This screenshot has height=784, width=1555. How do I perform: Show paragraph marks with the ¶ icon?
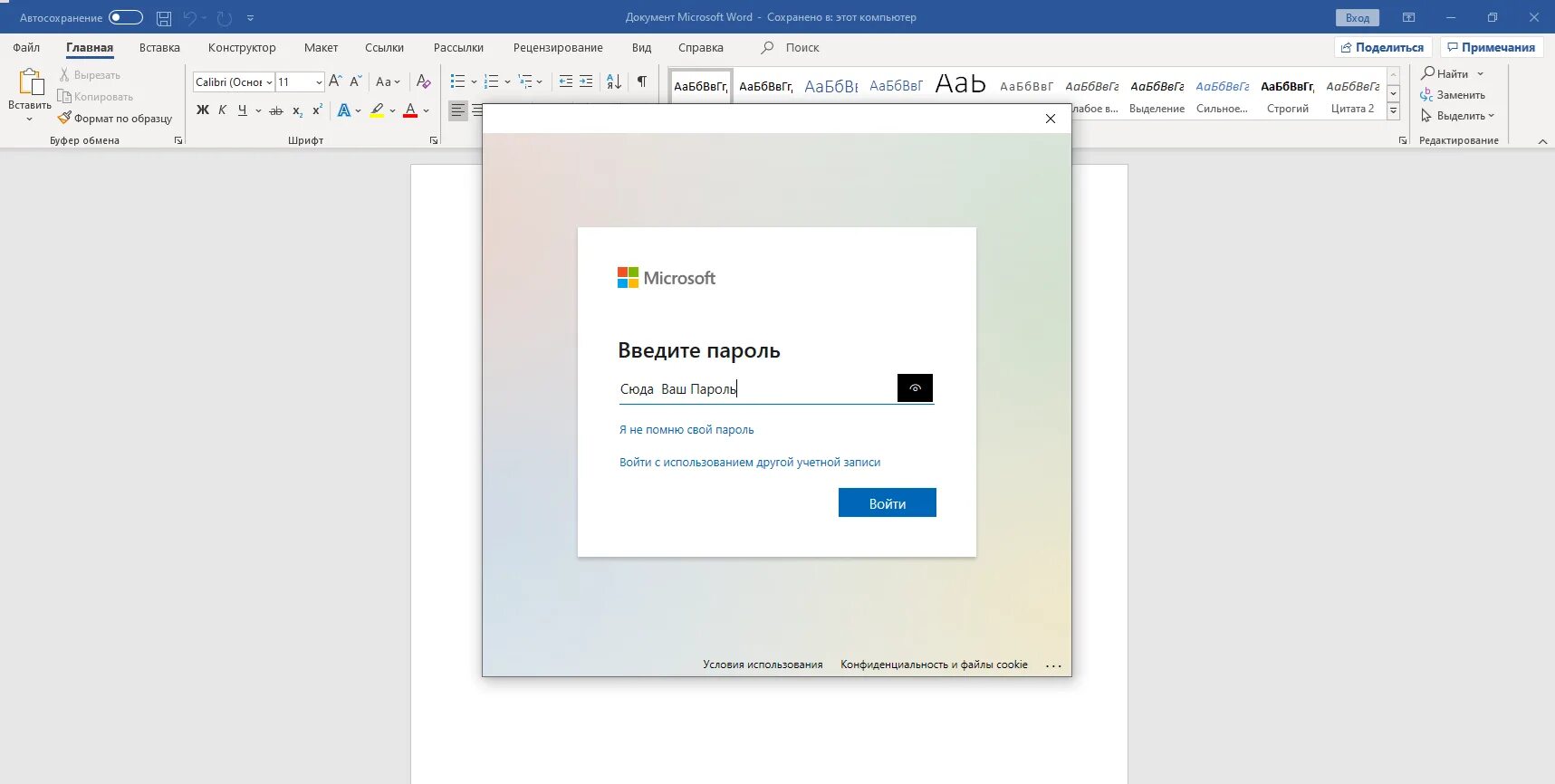pos(642,81)
